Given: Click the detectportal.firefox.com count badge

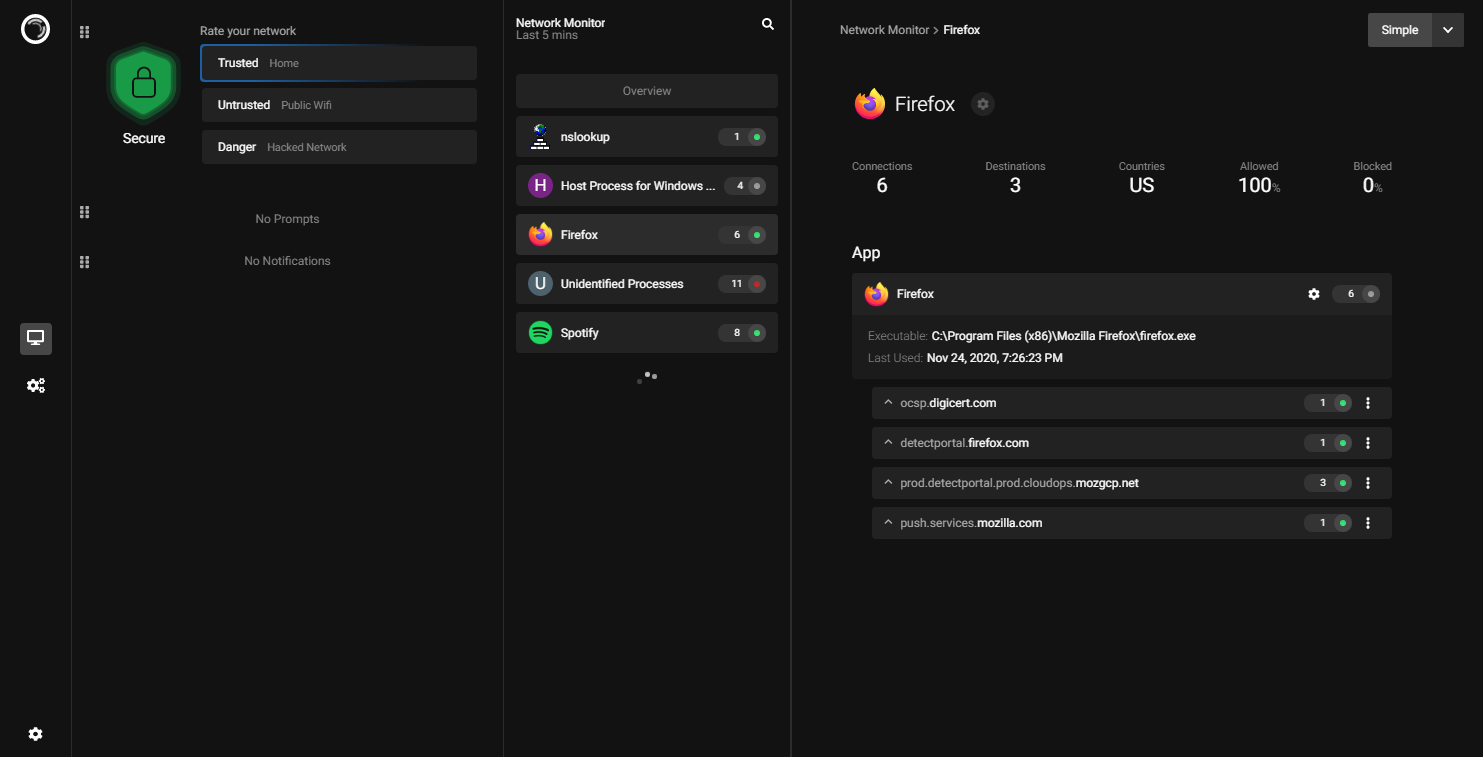Looking at the screenshot, I should coord(1328,443).
